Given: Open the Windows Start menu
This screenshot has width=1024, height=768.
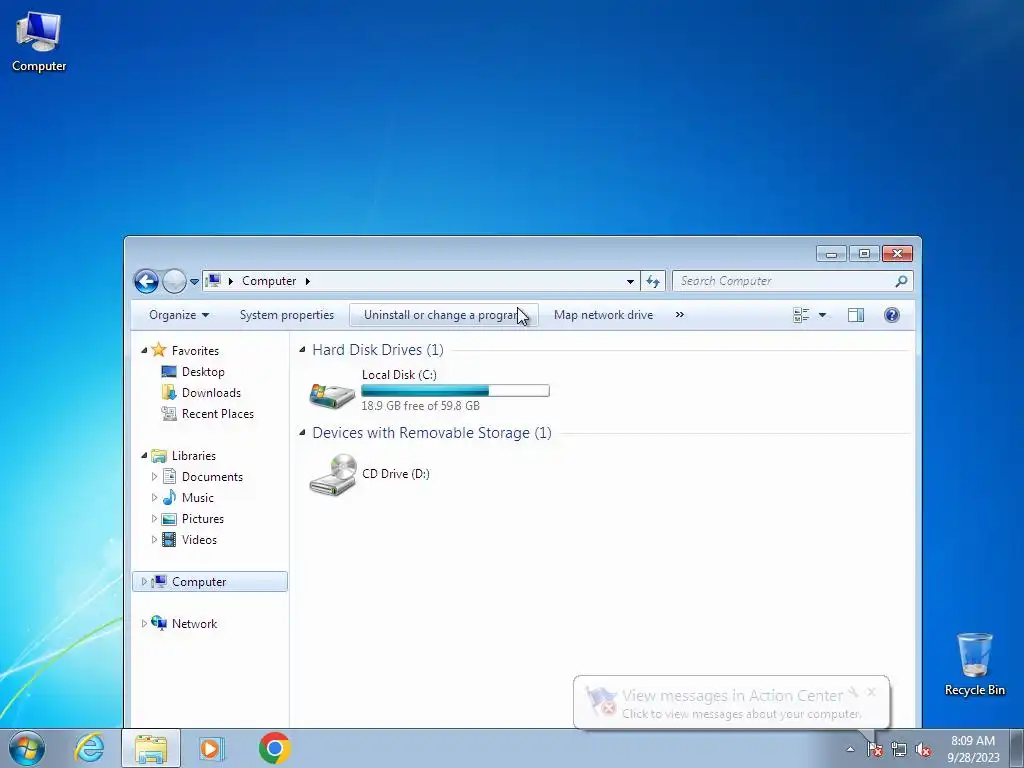Looking at the screenshot, I should (27, 748).
